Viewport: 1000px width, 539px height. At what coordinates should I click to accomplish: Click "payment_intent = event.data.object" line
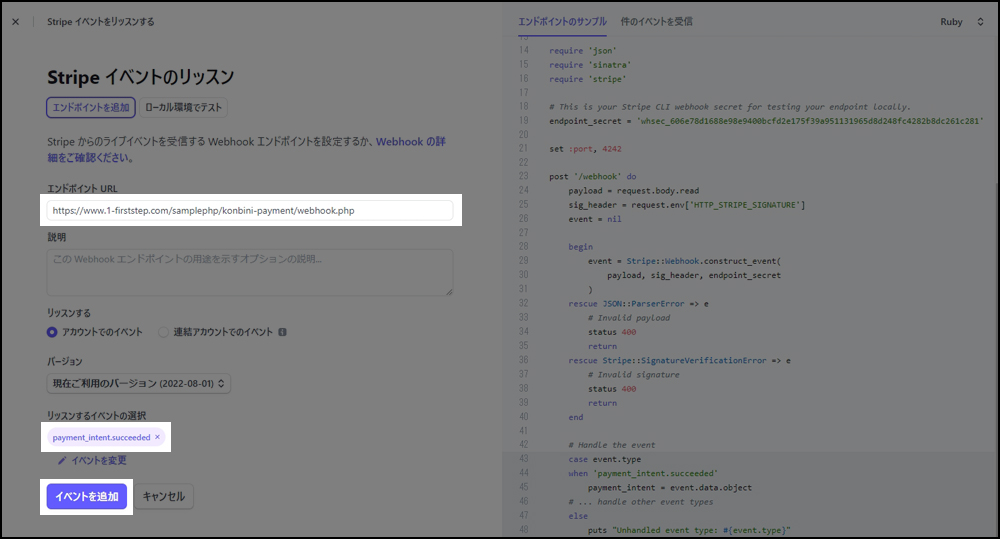[670, 487]
